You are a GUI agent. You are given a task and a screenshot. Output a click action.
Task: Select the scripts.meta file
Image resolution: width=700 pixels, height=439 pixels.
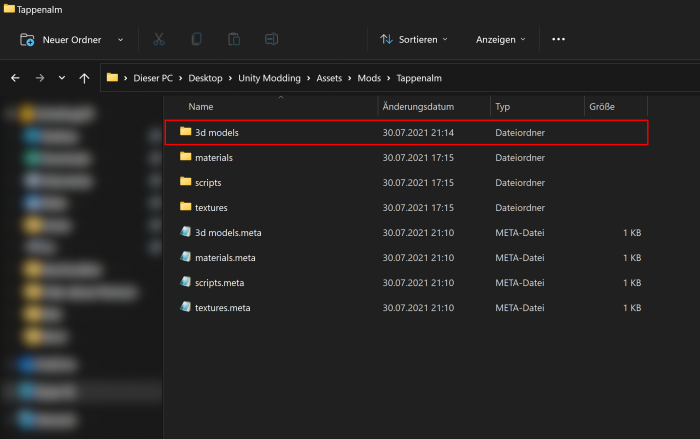[x=219, y=282]
